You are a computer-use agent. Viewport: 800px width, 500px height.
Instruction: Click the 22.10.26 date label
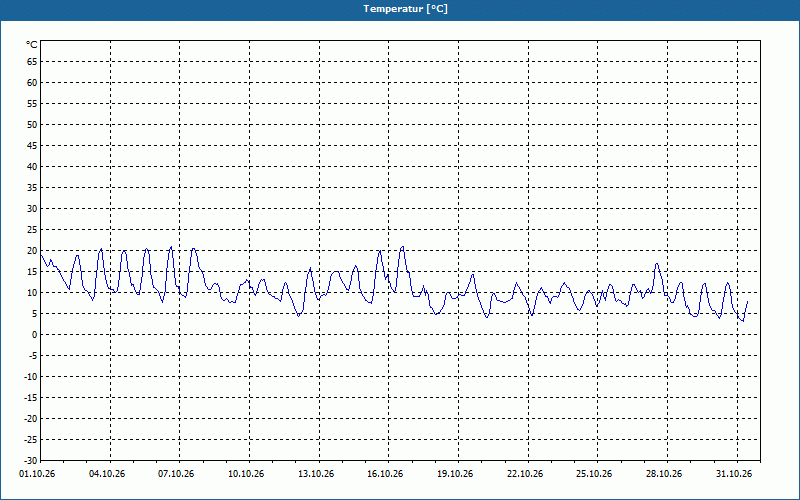coord(525,474)
